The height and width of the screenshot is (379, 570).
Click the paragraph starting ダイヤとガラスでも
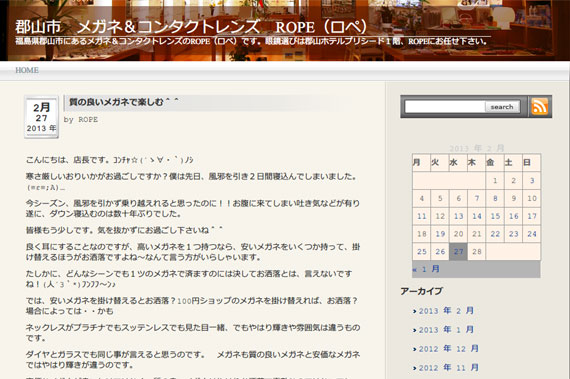(193, 359)
